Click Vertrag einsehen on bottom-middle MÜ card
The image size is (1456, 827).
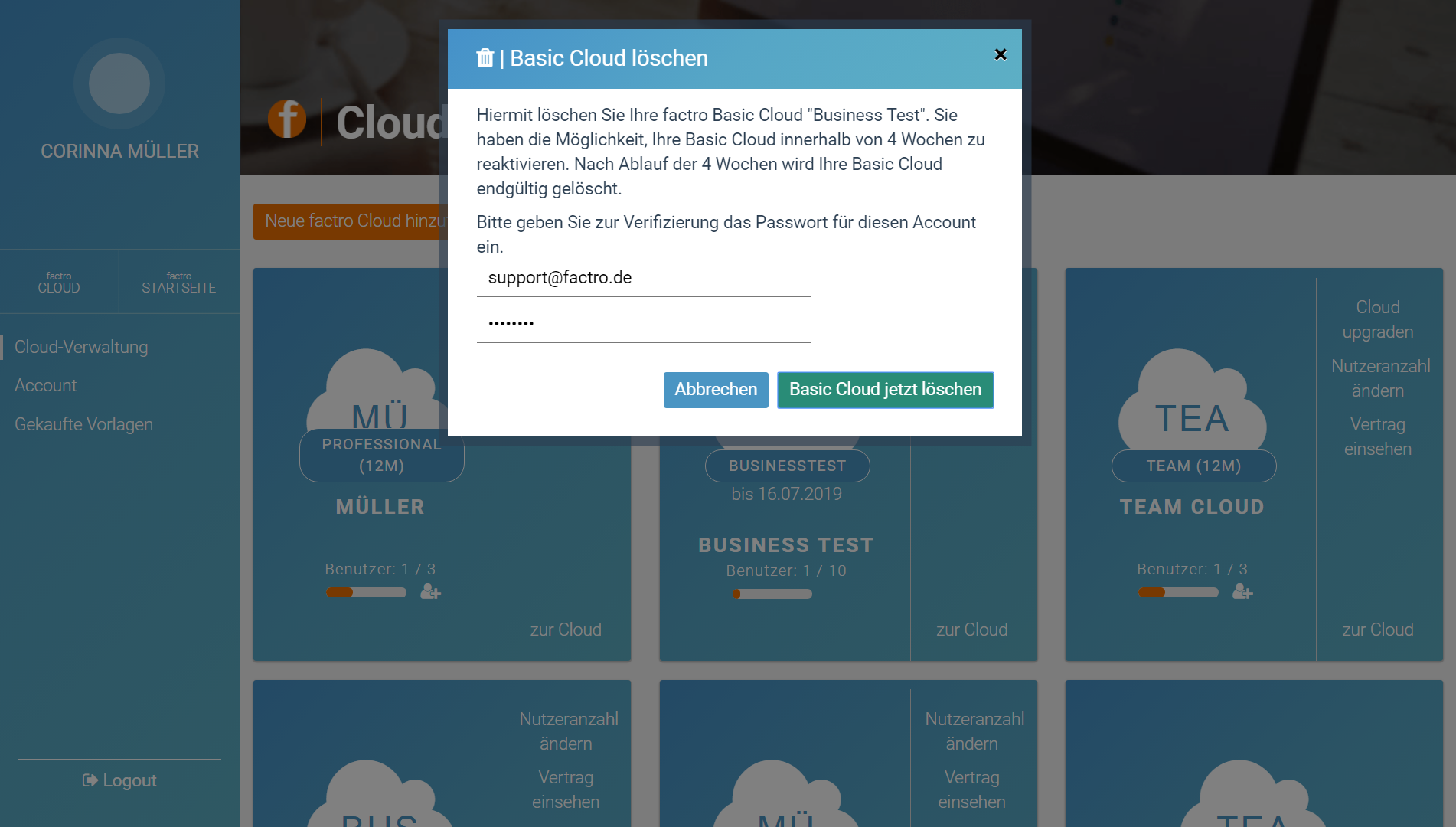971,789
